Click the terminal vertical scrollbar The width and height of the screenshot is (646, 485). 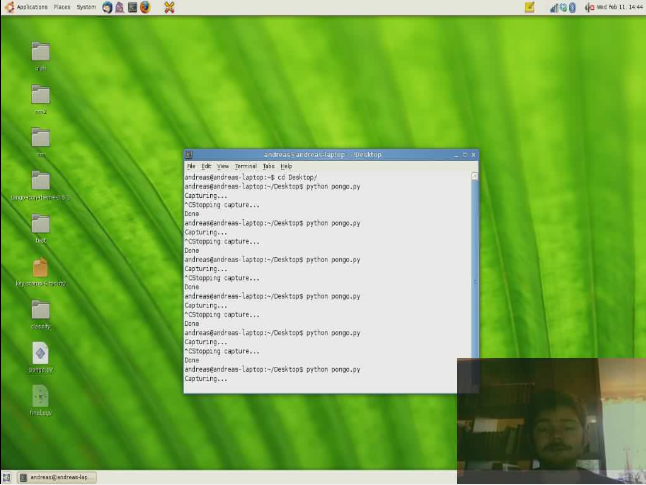(474, 280)
